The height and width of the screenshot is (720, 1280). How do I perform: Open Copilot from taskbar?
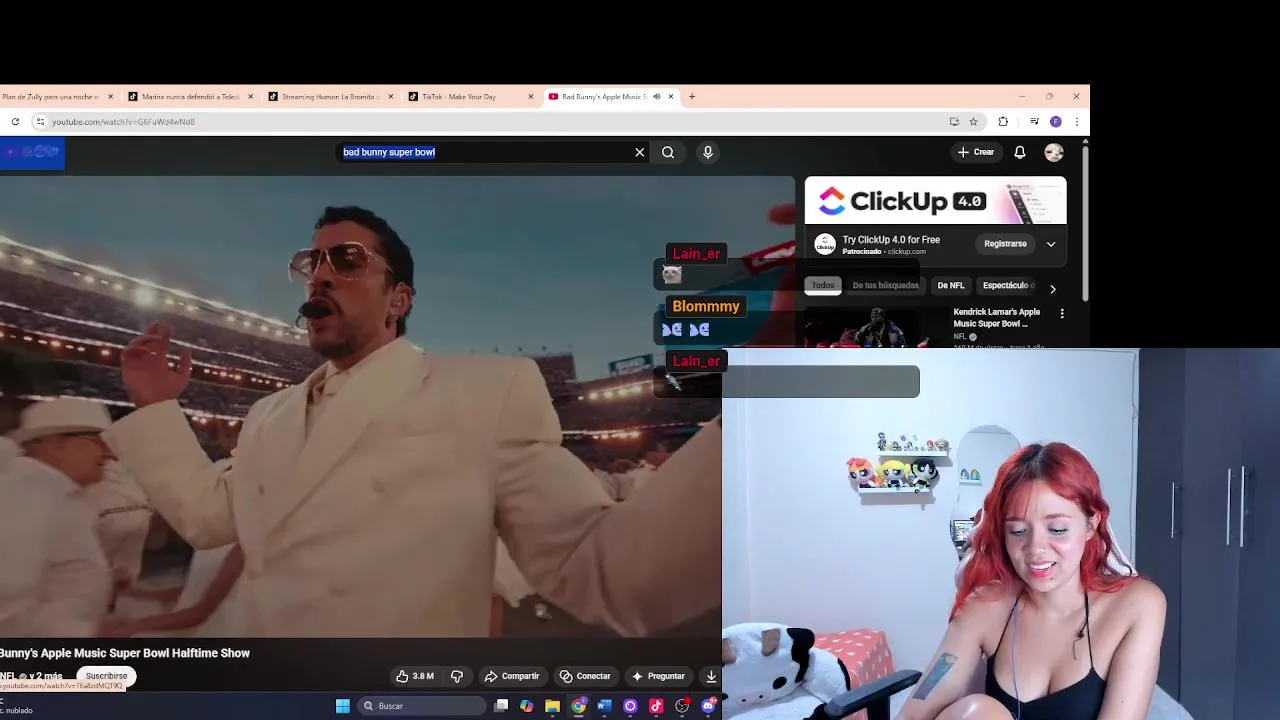point(527,706)
